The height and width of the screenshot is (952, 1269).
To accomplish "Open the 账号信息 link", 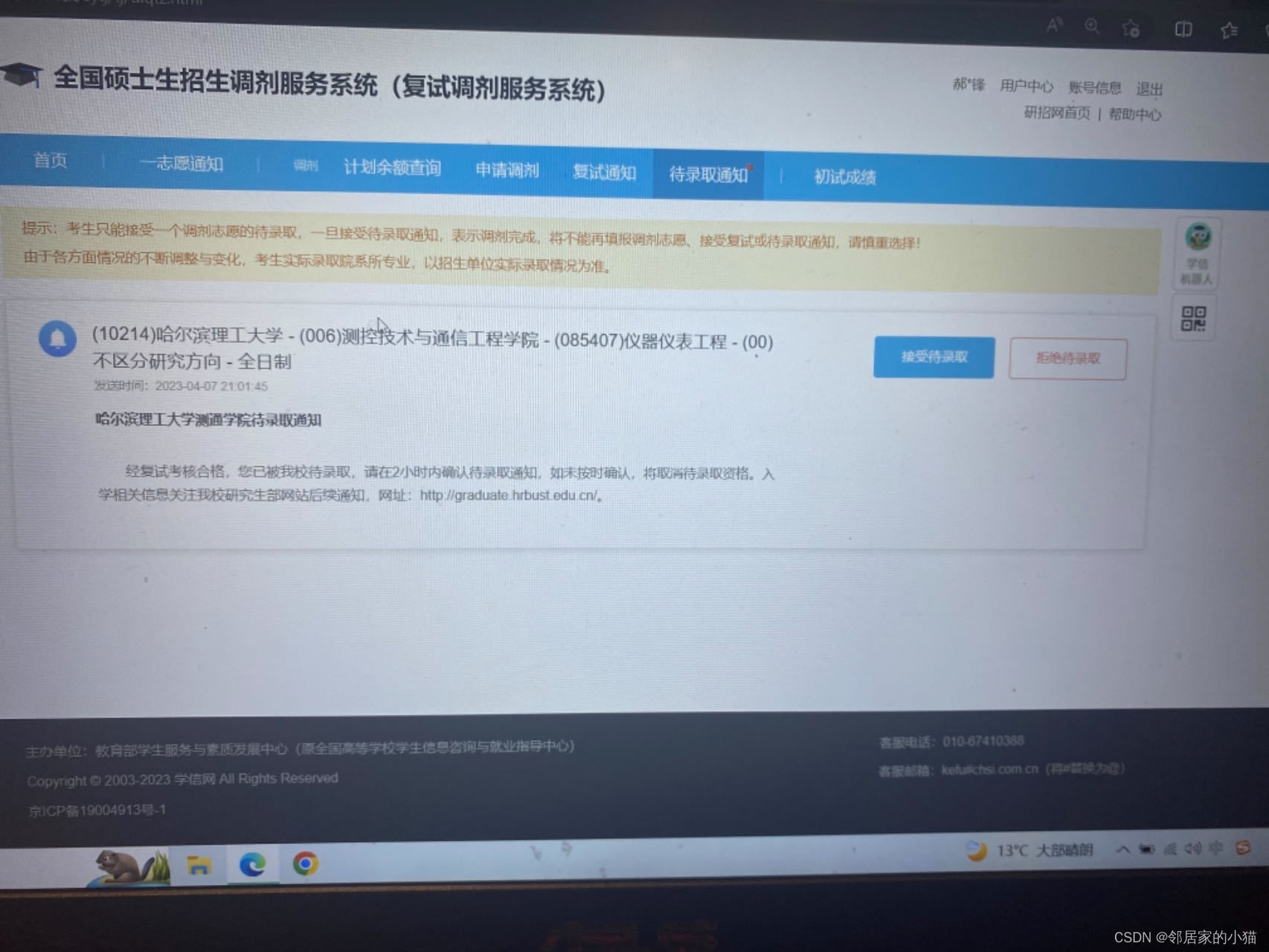I will pyautogui.click(x=1094, y=88).
